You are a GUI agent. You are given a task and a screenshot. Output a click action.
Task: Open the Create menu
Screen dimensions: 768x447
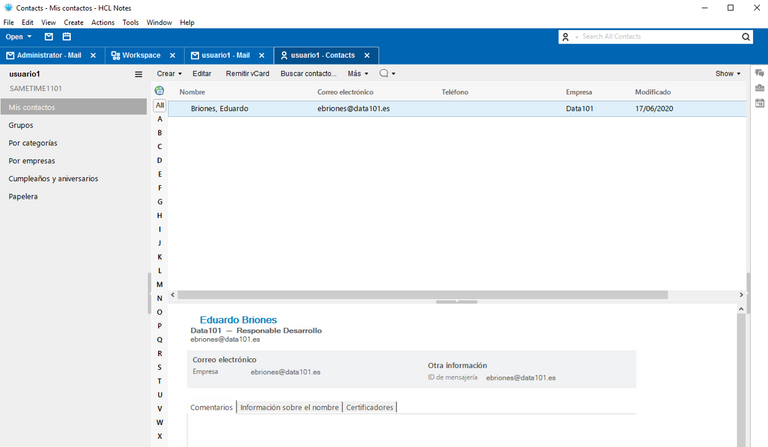click(73, 23)
